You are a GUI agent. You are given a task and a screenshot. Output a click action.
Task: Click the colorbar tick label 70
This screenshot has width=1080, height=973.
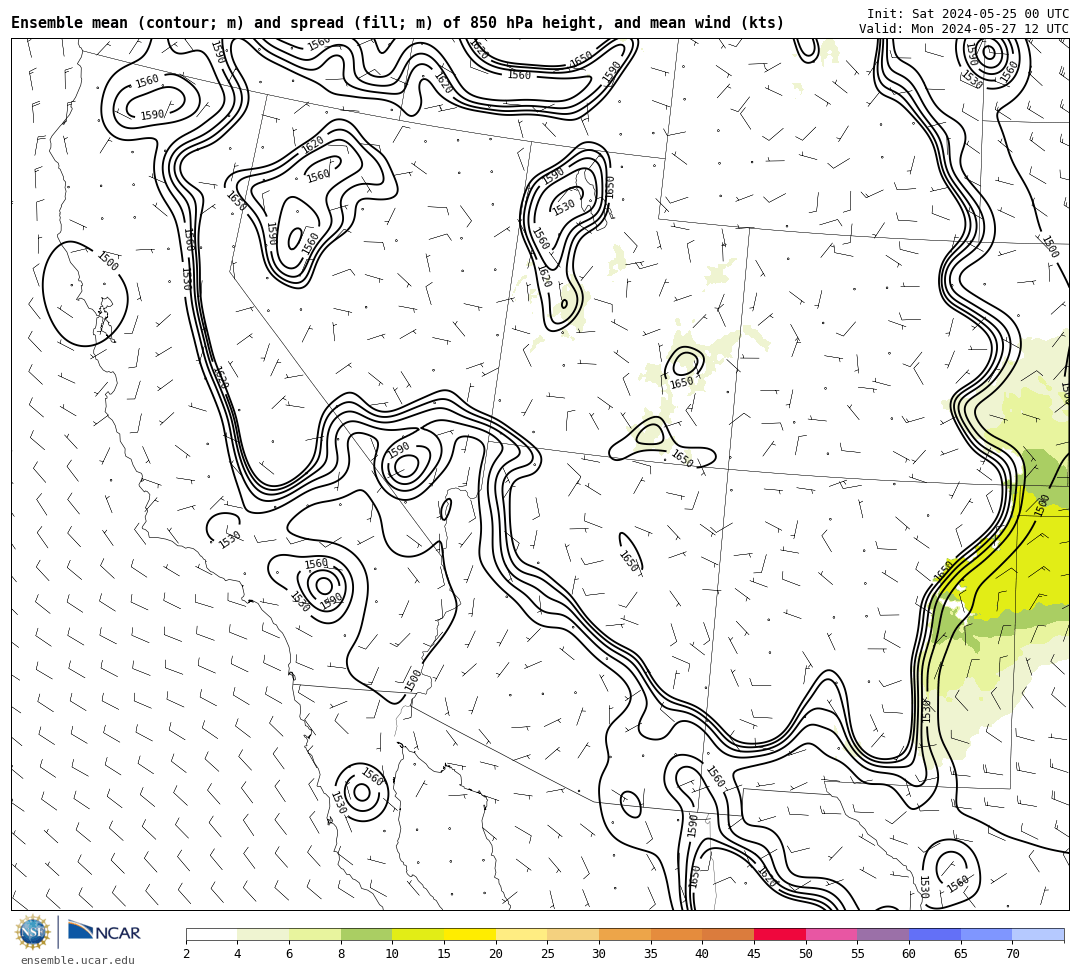tap(1012, 954)
